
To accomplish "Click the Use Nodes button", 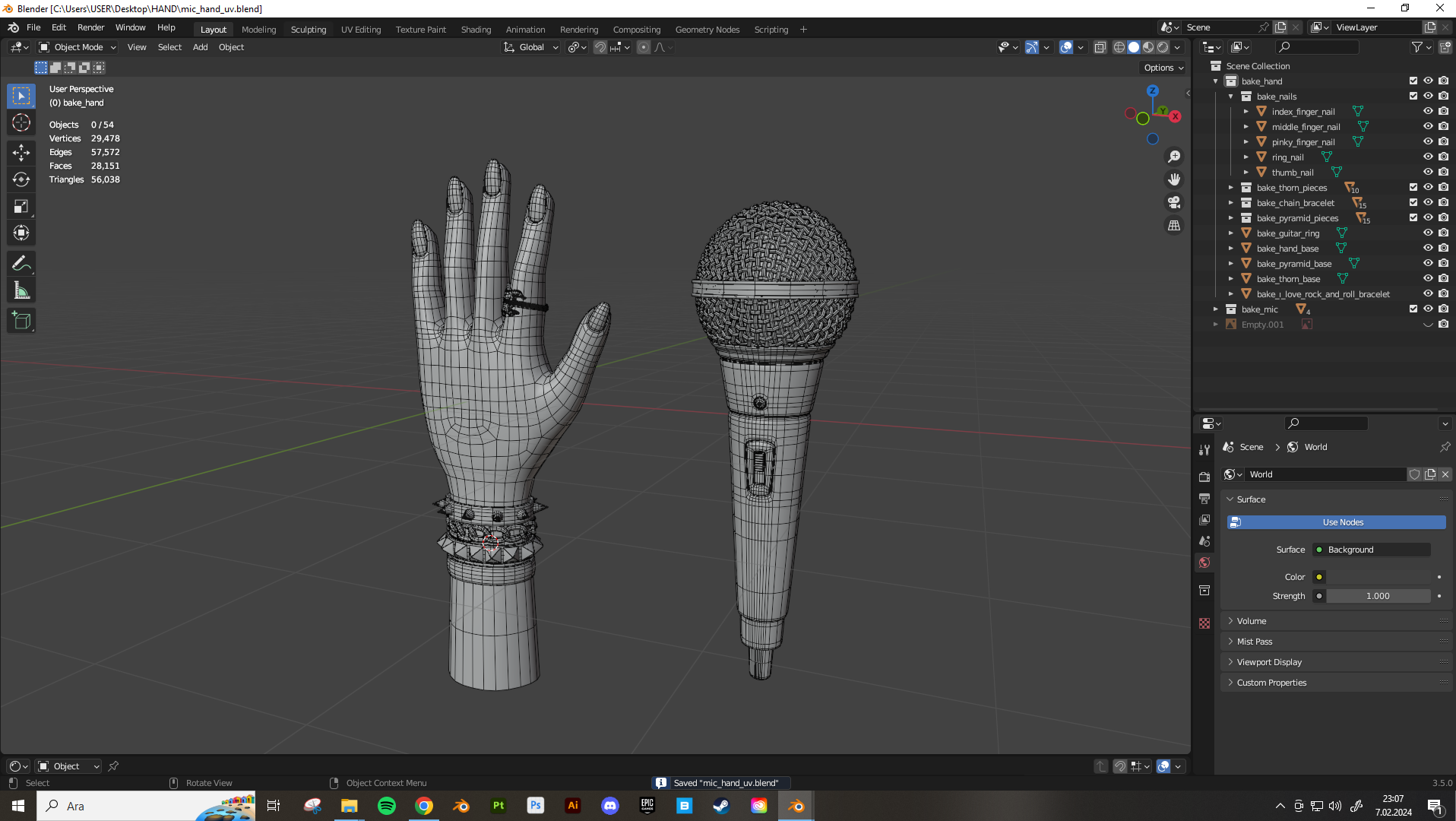I will point(1337,522).
